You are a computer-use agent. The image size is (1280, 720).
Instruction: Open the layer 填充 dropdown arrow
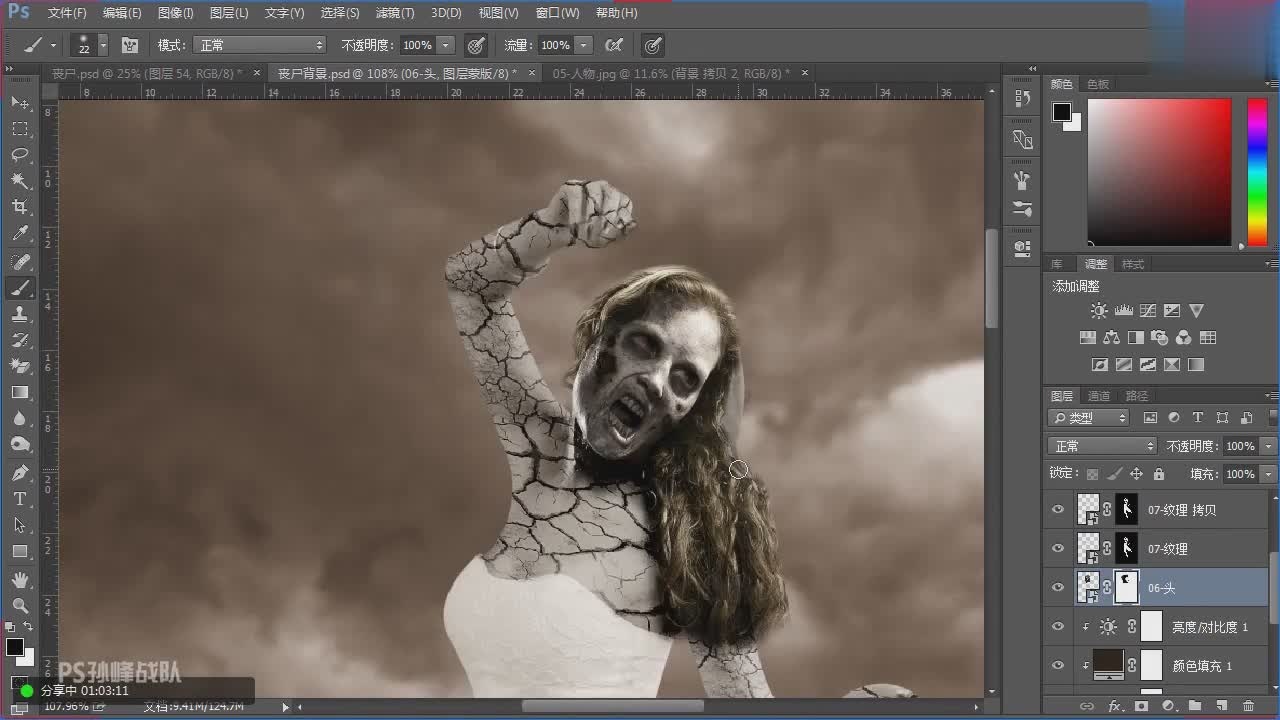[x=1269, y=474]
